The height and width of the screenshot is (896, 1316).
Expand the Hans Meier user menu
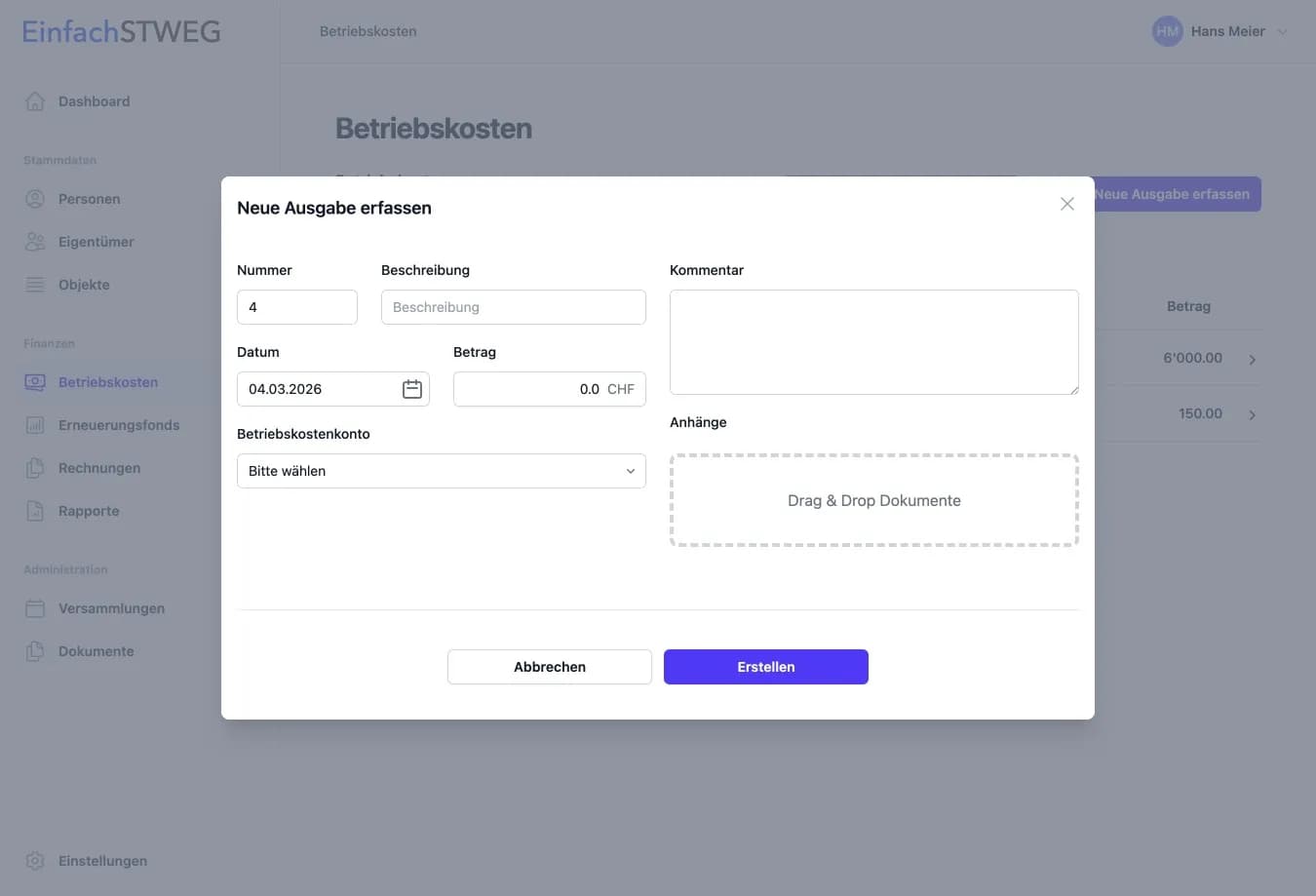pos(1282,31)
